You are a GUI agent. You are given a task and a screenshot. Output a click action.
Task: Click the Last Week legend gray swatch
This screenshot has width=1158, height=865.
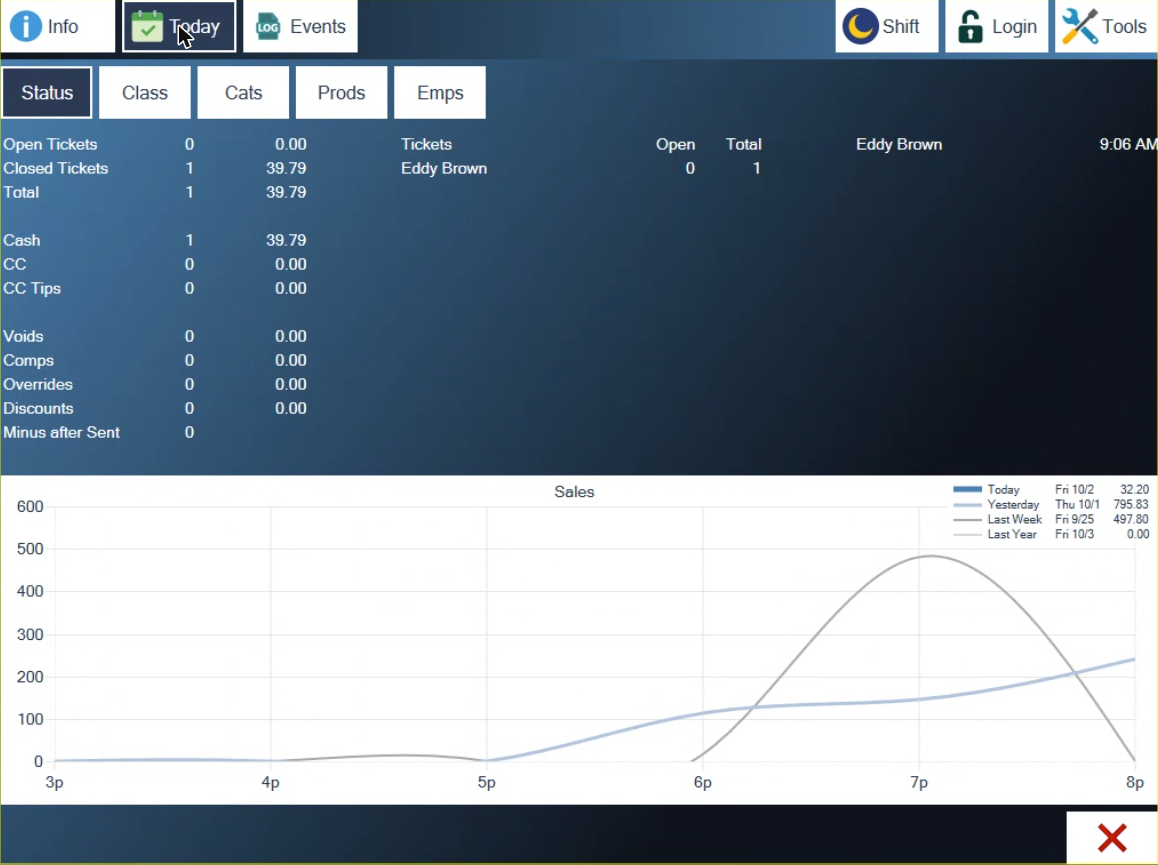(x=967, y=519)
